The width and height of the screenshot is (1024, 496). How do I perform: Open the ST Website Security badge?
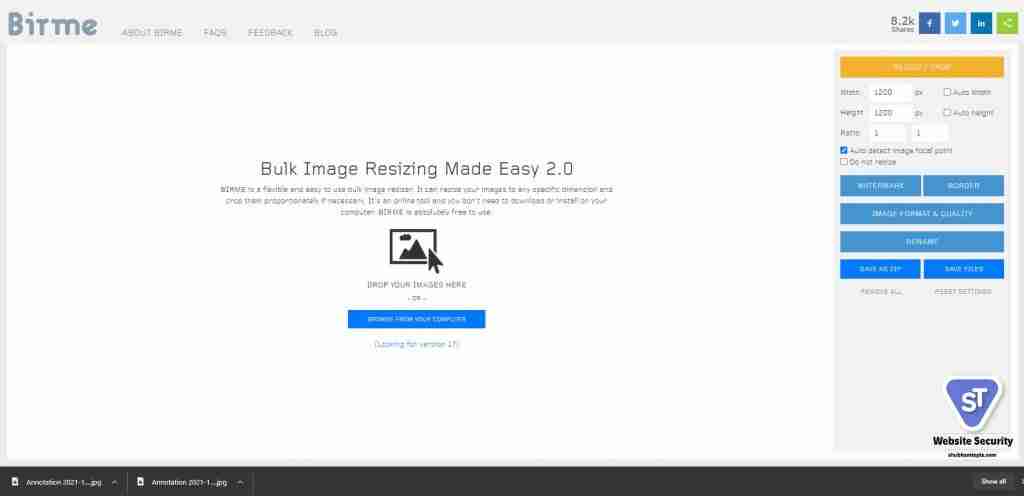[972, 417]
